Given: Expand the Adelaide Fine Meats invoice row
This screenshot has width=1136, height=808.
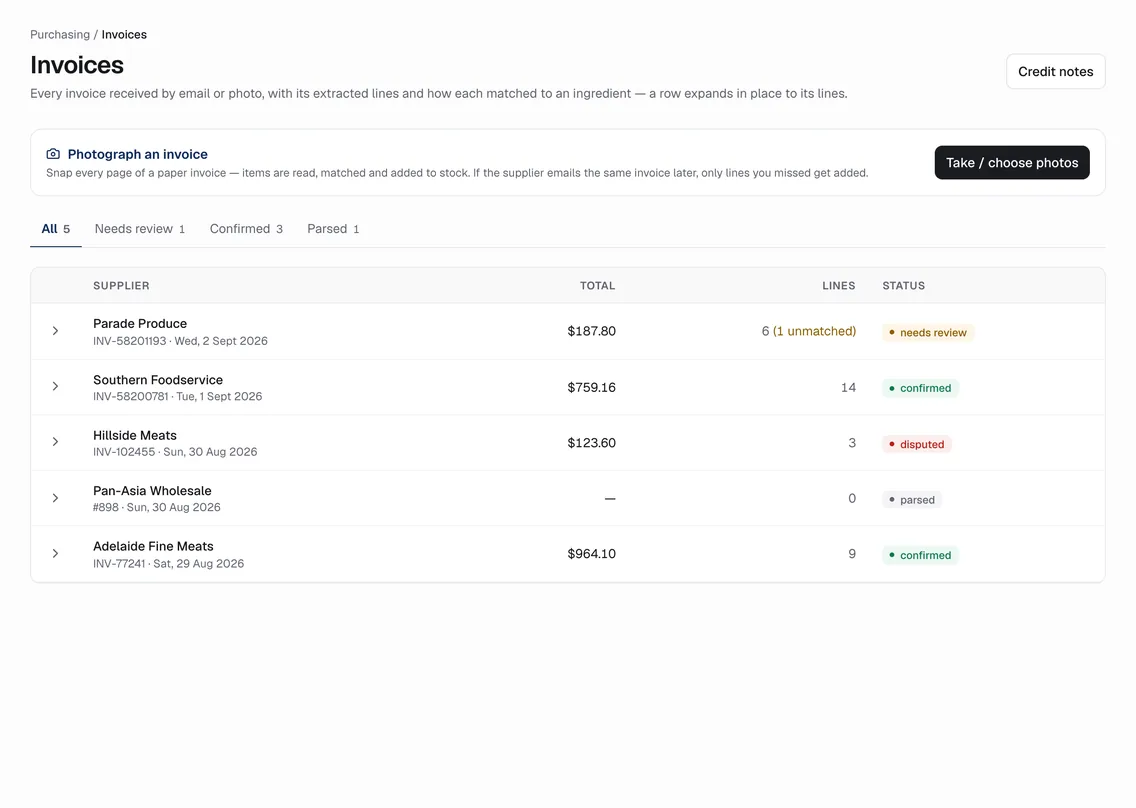Looking at the screenshot, I should (55, 554).
